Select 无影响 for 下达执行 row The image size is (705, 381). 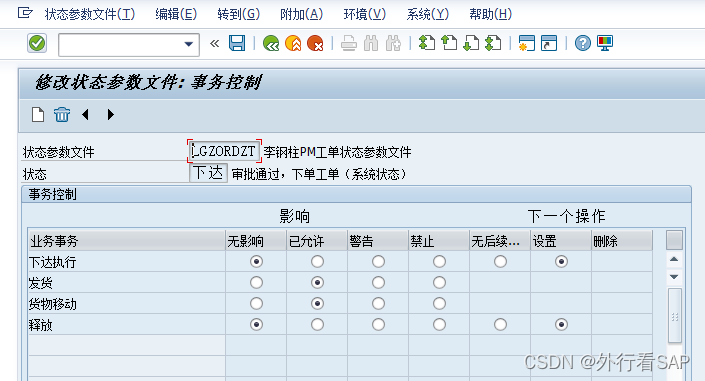pyautogui.click(x=256, y=261)
